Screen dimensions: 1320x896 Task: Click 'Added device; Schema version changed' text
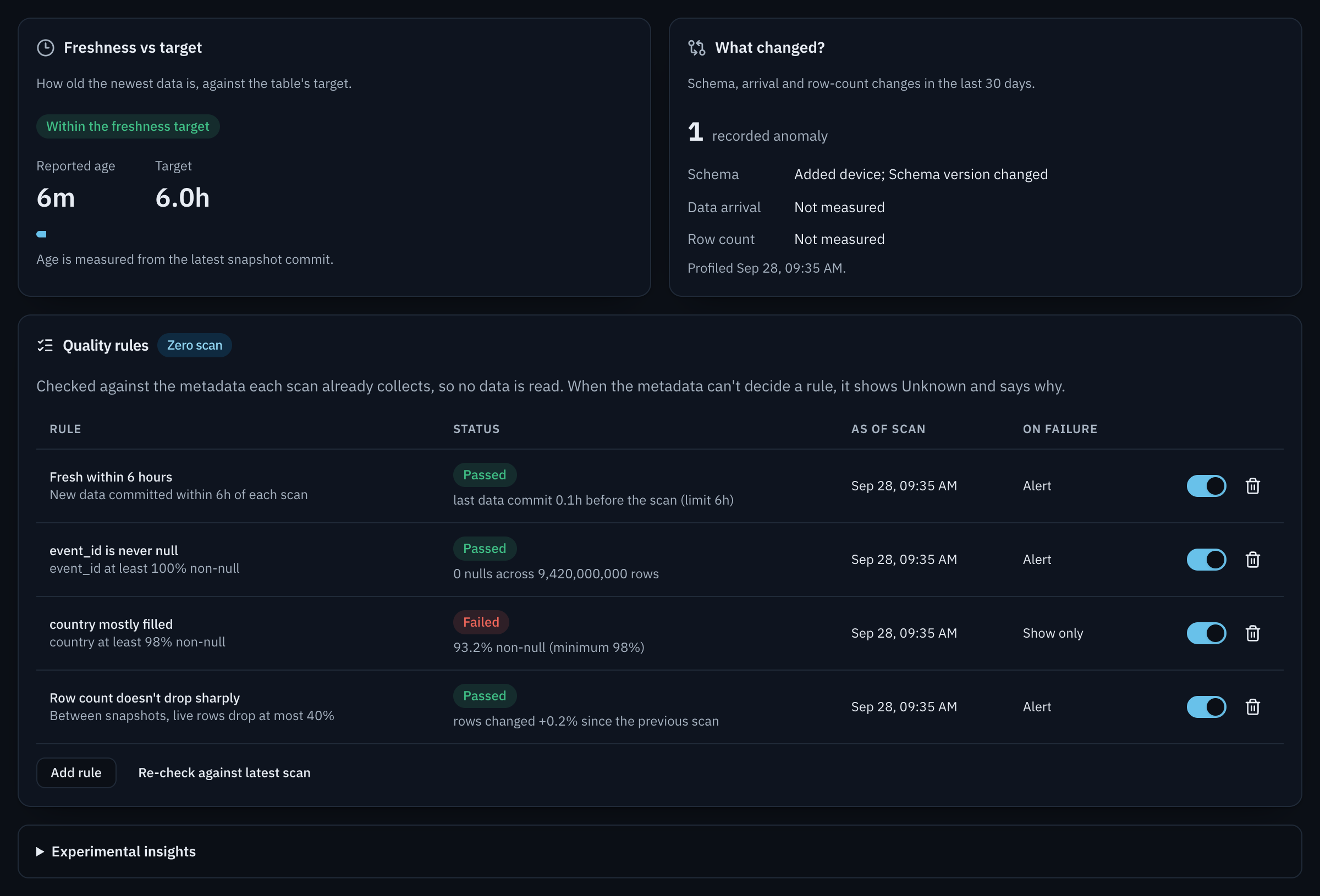click(921, 174)
